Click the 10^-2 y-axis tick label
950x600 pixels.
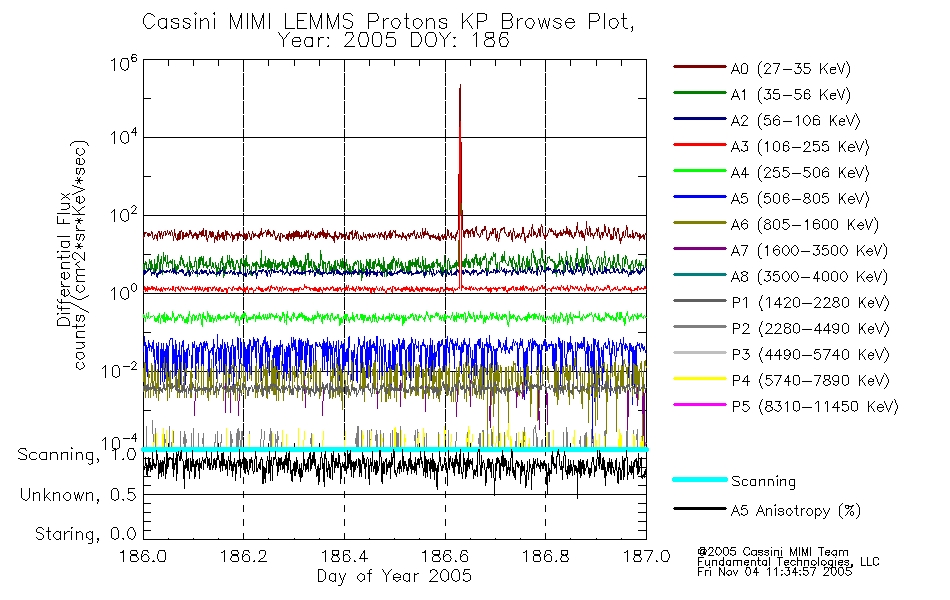[119, 370]
